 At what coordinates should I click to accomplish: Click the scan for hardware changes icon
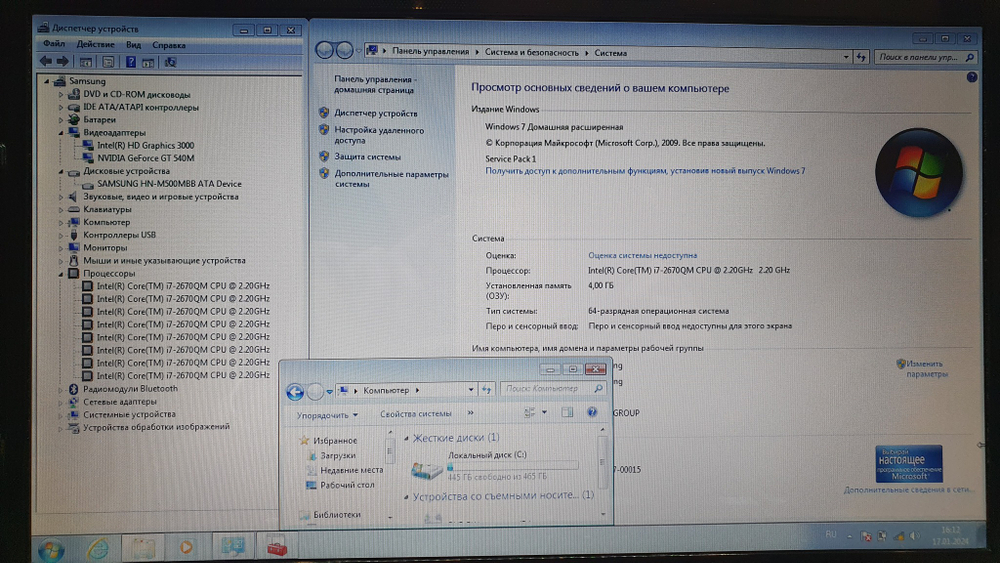coord(170,62)
